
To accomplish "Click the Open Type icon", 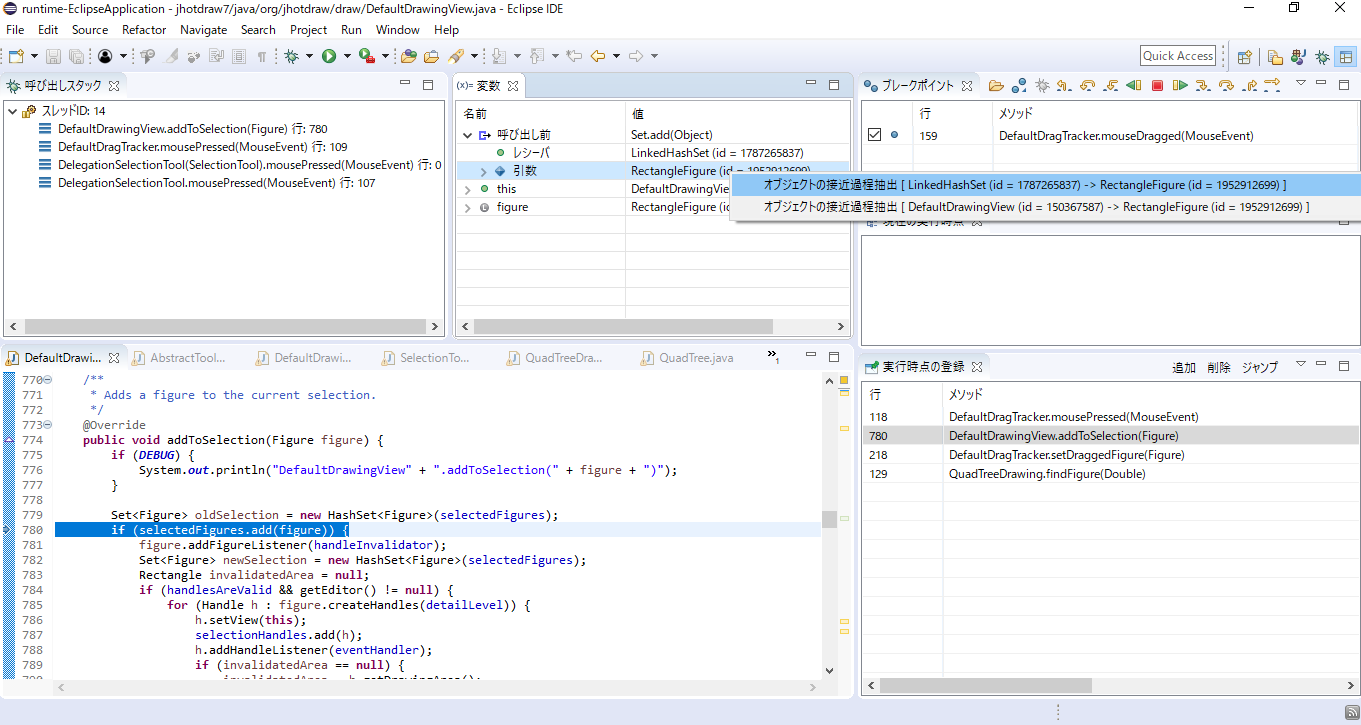I will 409,56.
